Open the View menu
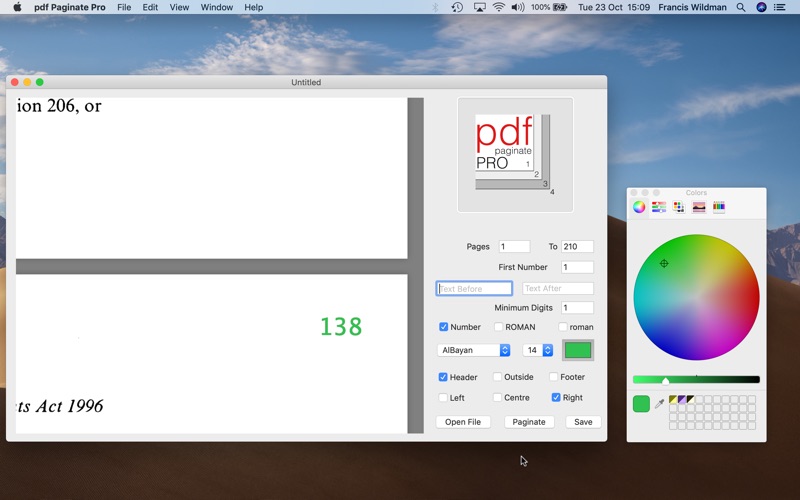The width and height of the screenshot is (800, 500). [x=179, y=7]
